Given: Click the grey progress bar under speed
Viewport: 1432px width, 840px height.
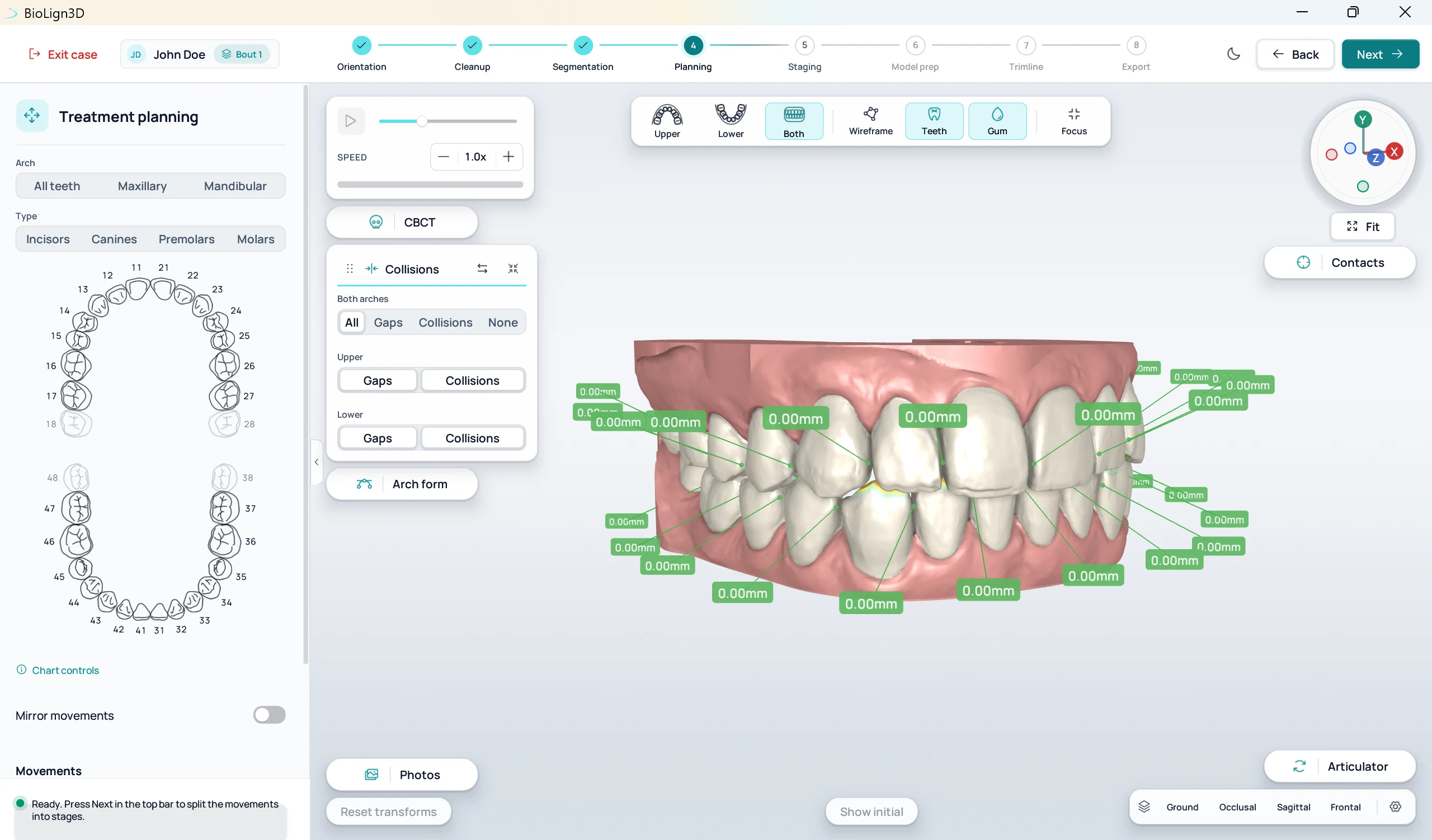Looking at the screenshot, I should [x=430, y=185].
